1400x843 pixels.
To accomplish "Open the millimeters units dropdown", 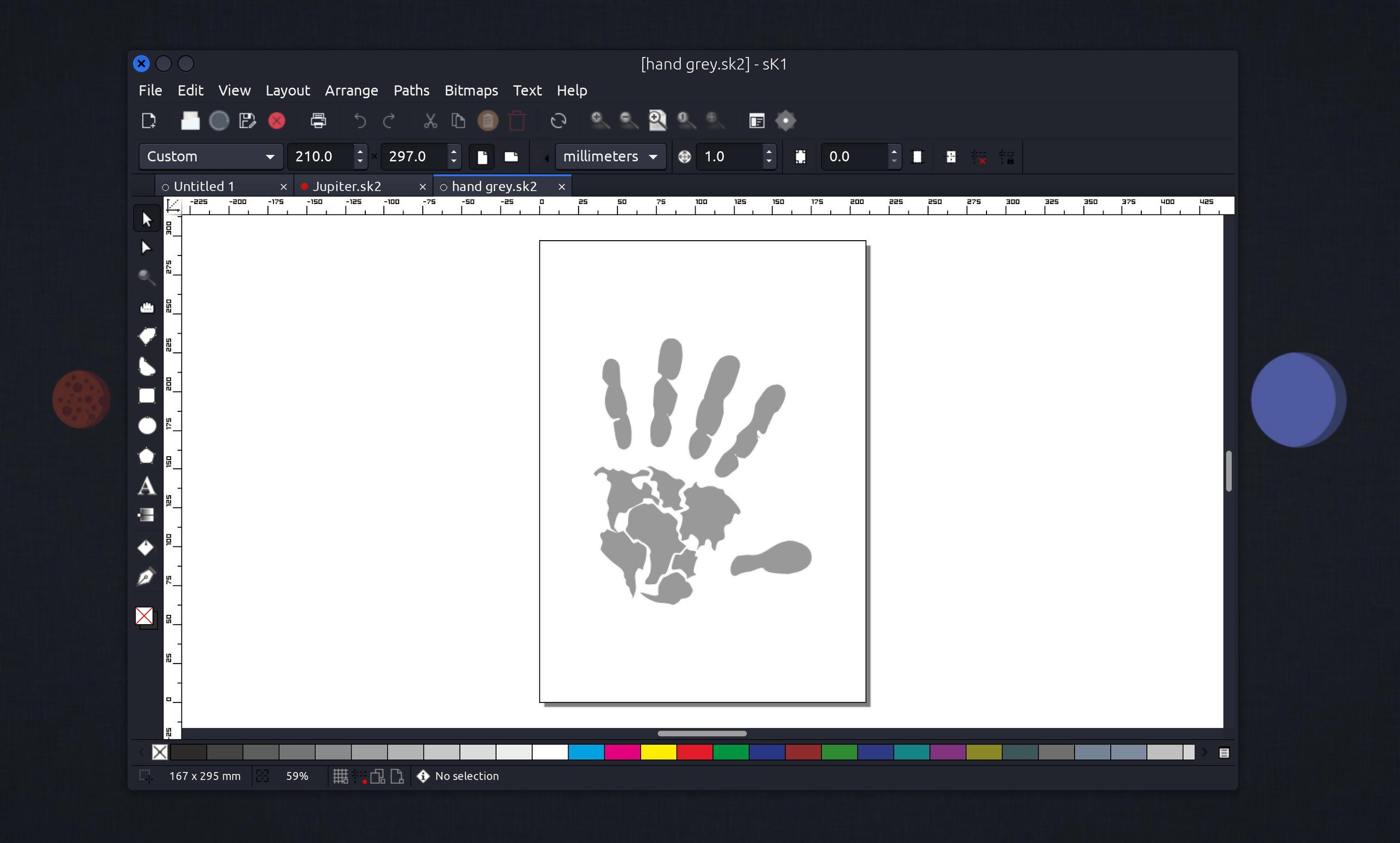I will coord(610,156).
